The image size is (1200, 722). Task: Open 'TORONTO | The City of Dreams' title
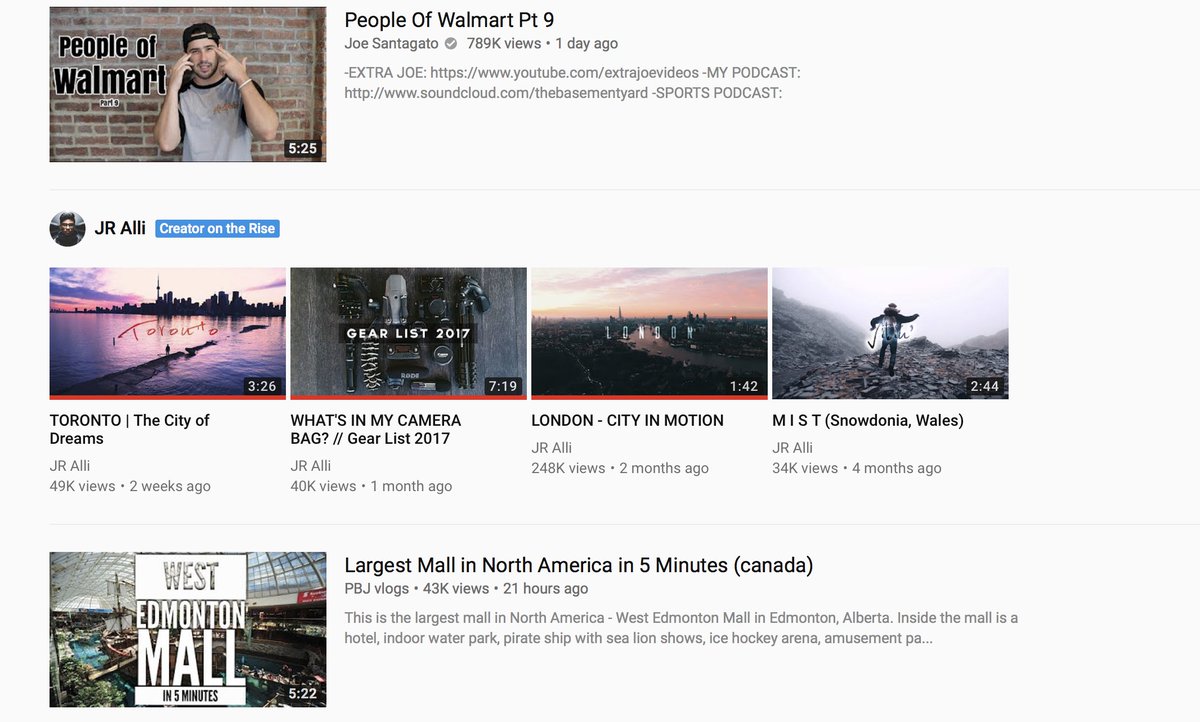(130, 429)
